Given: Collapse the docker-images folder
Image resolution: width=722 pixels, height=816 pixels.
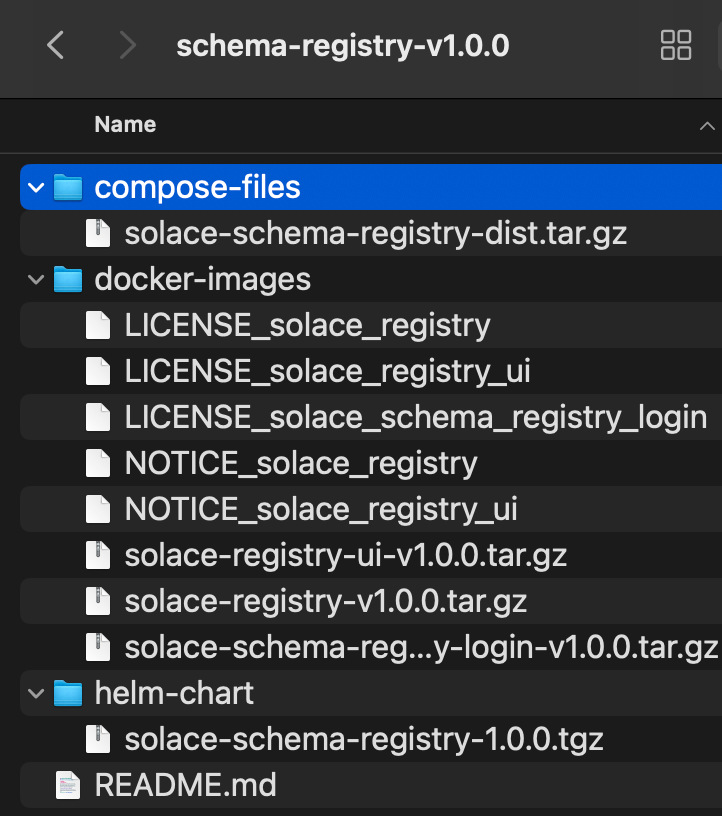Looking at the screenshot, I should [37, 279].
